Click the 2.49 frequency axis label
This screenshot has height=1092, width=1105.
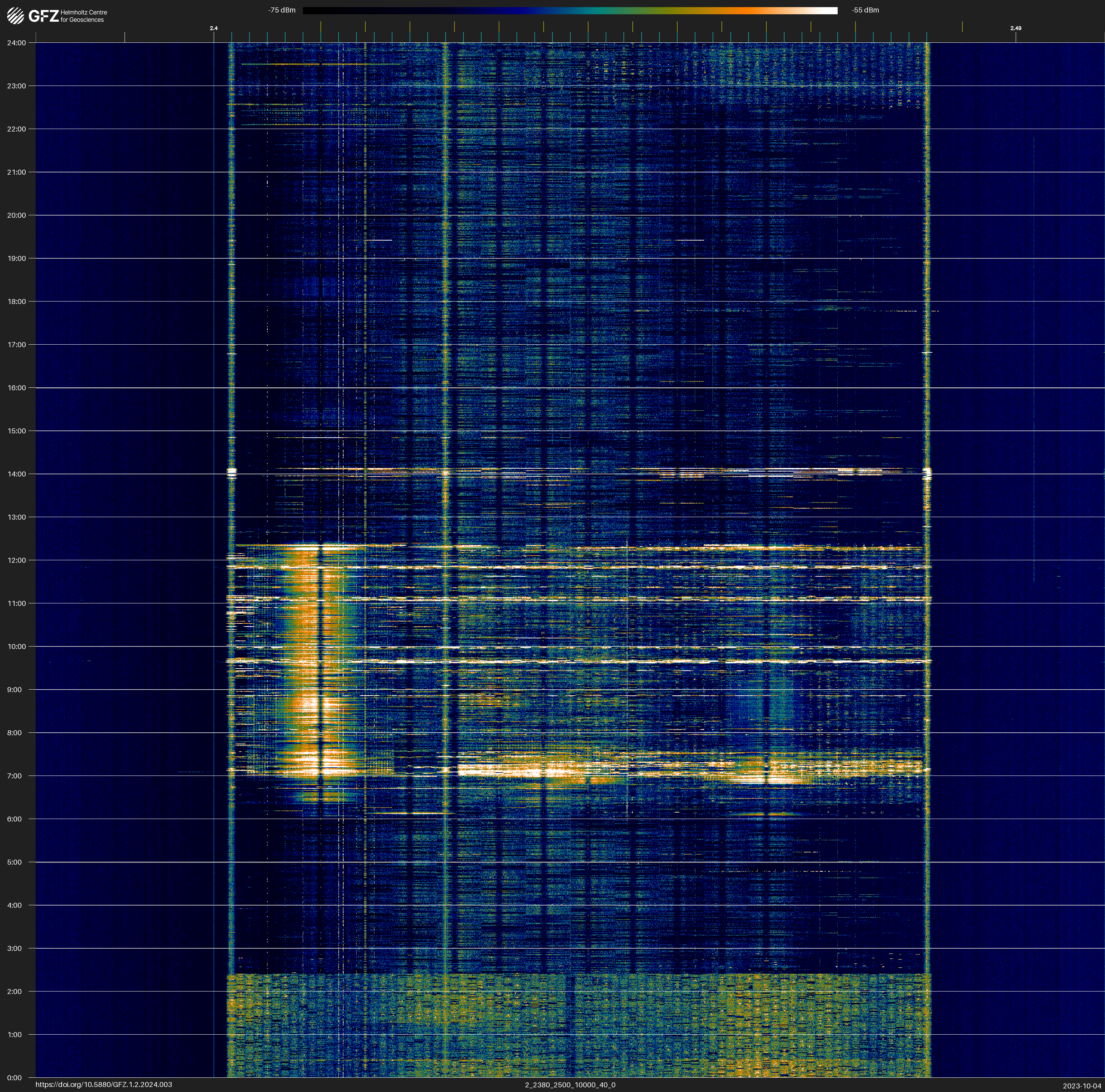point(1015,28)
